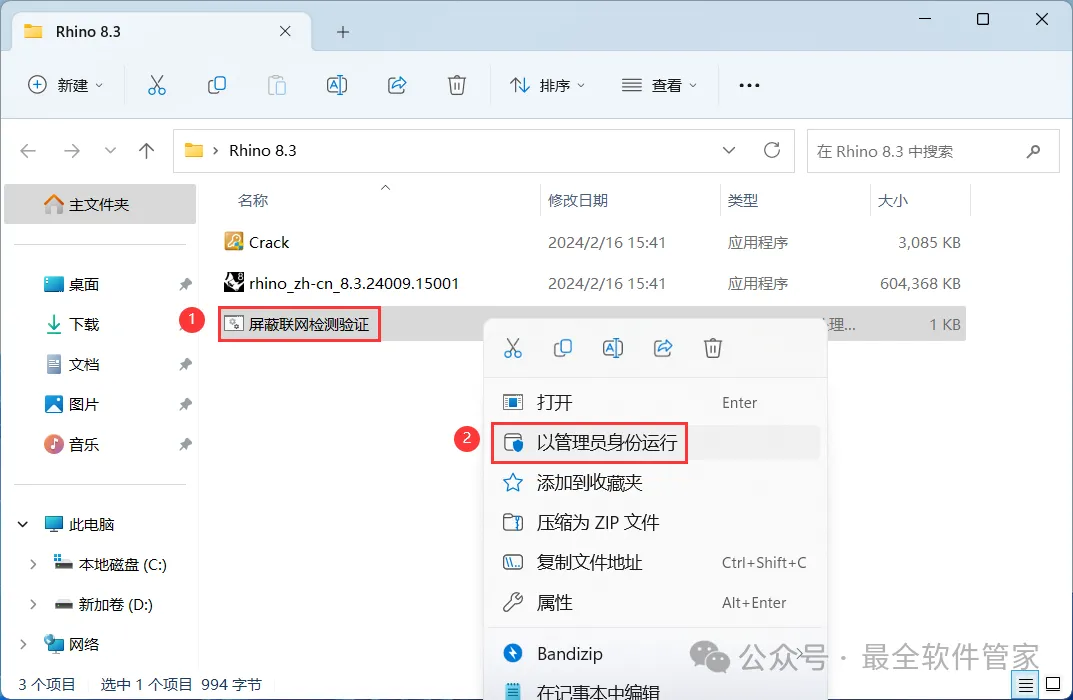Click the pin icon next to 音乐

[x=185, y=445]
